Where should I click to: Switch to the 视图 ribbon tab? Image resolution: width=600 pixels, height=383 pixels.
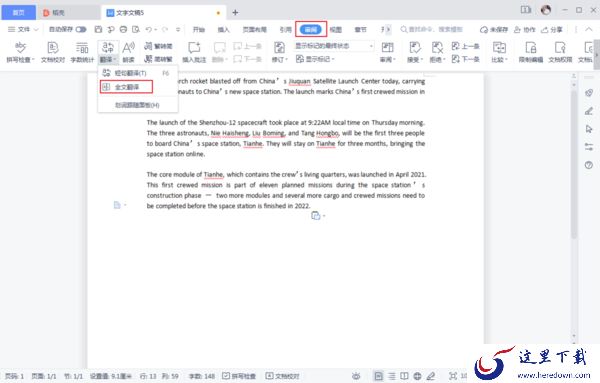click(336, 29)
